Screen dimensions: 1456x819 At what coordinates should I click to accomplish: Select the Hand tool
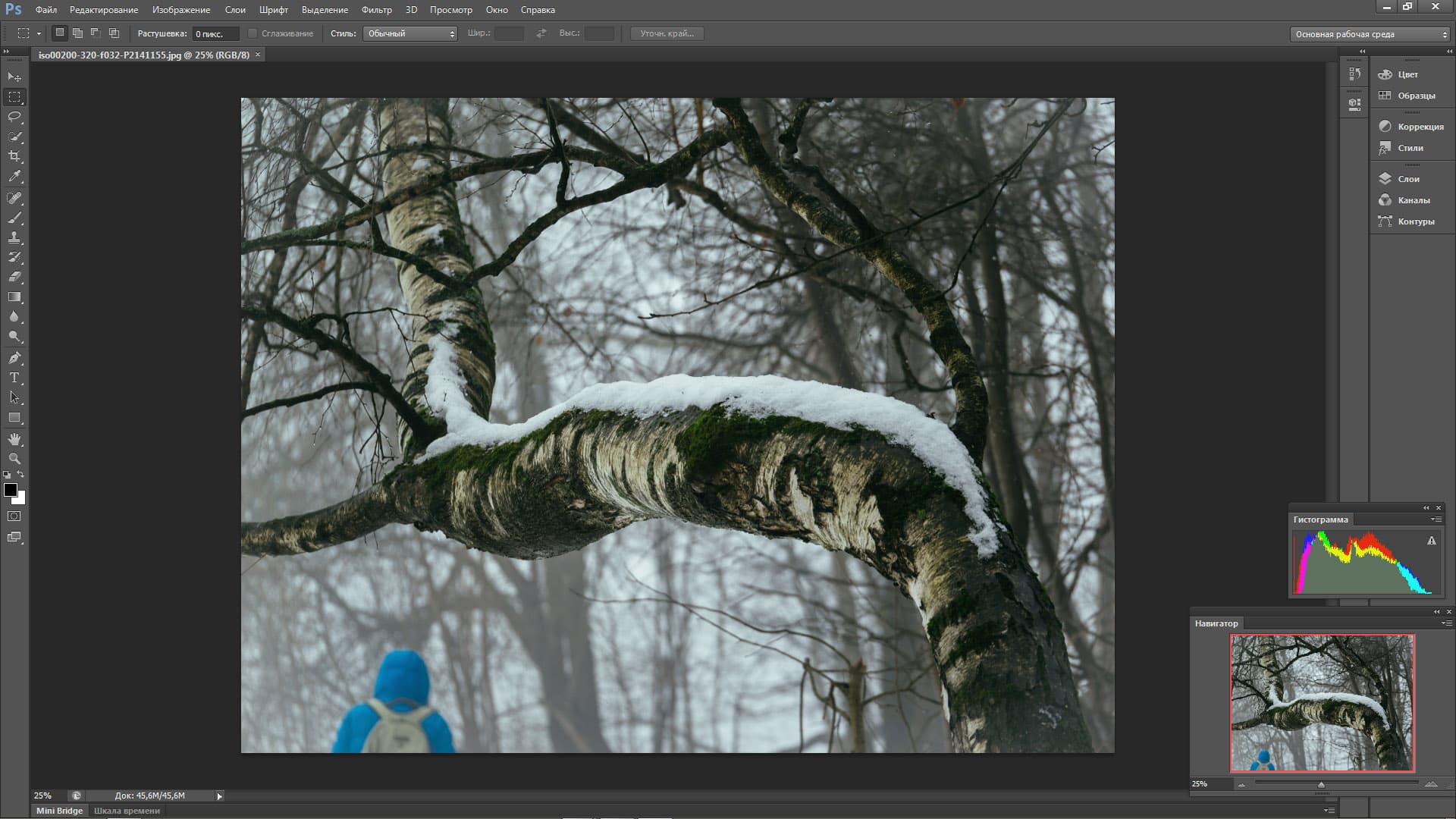click(14, 439)
